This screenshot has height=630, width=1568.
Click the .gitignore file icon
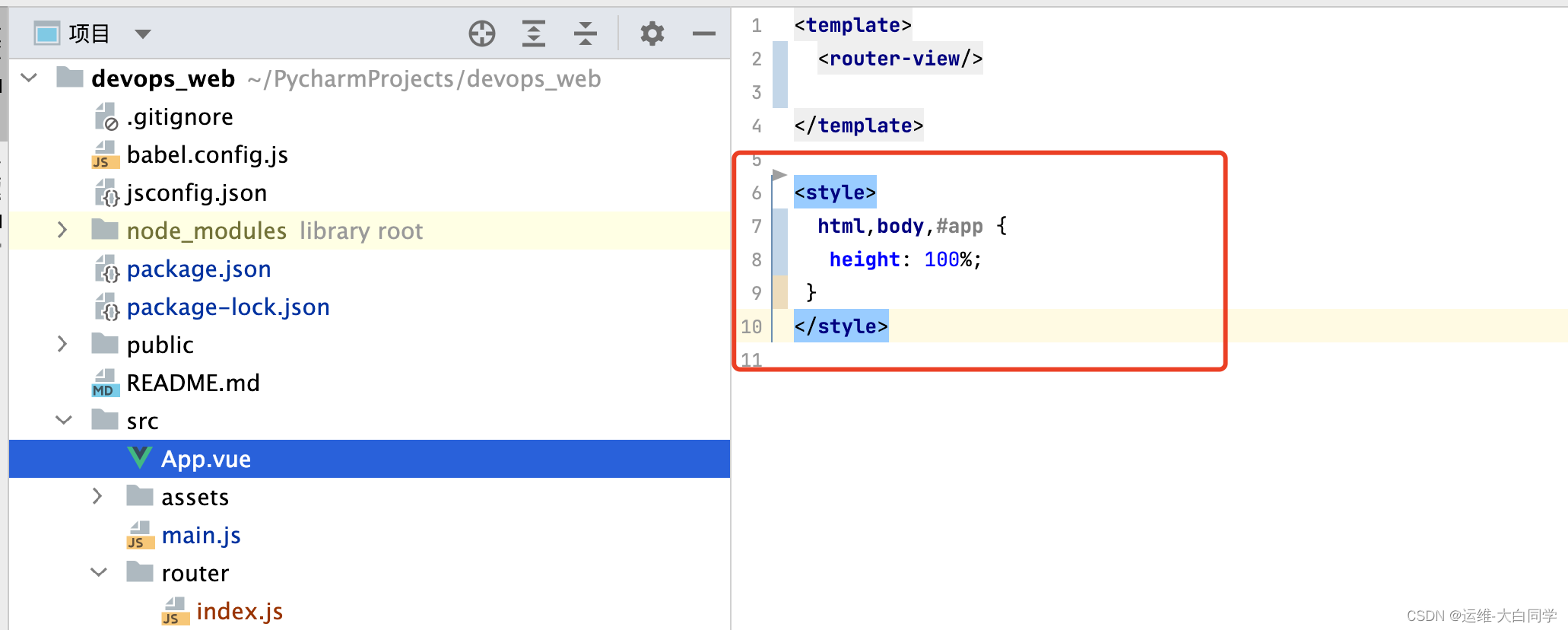pyautogui.click(x=106, y=116)
